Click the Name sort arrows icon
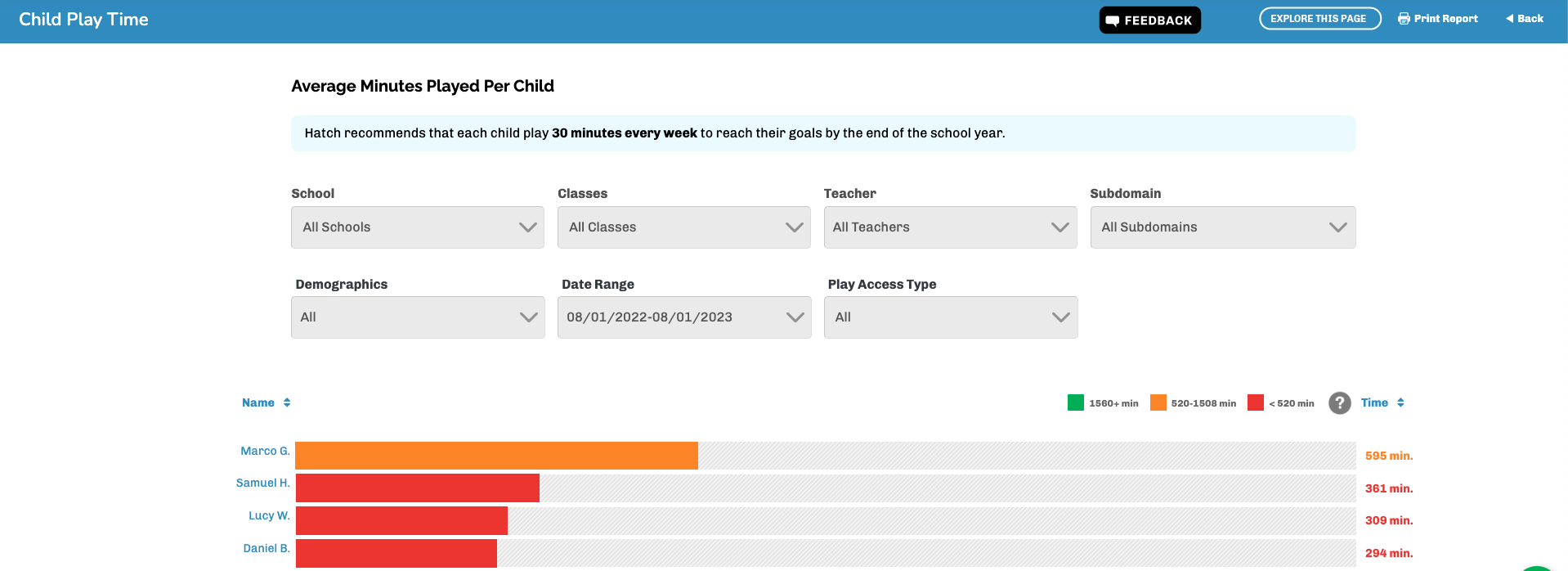The height and width of the screenshot is (571, 1568). [287, 402]
